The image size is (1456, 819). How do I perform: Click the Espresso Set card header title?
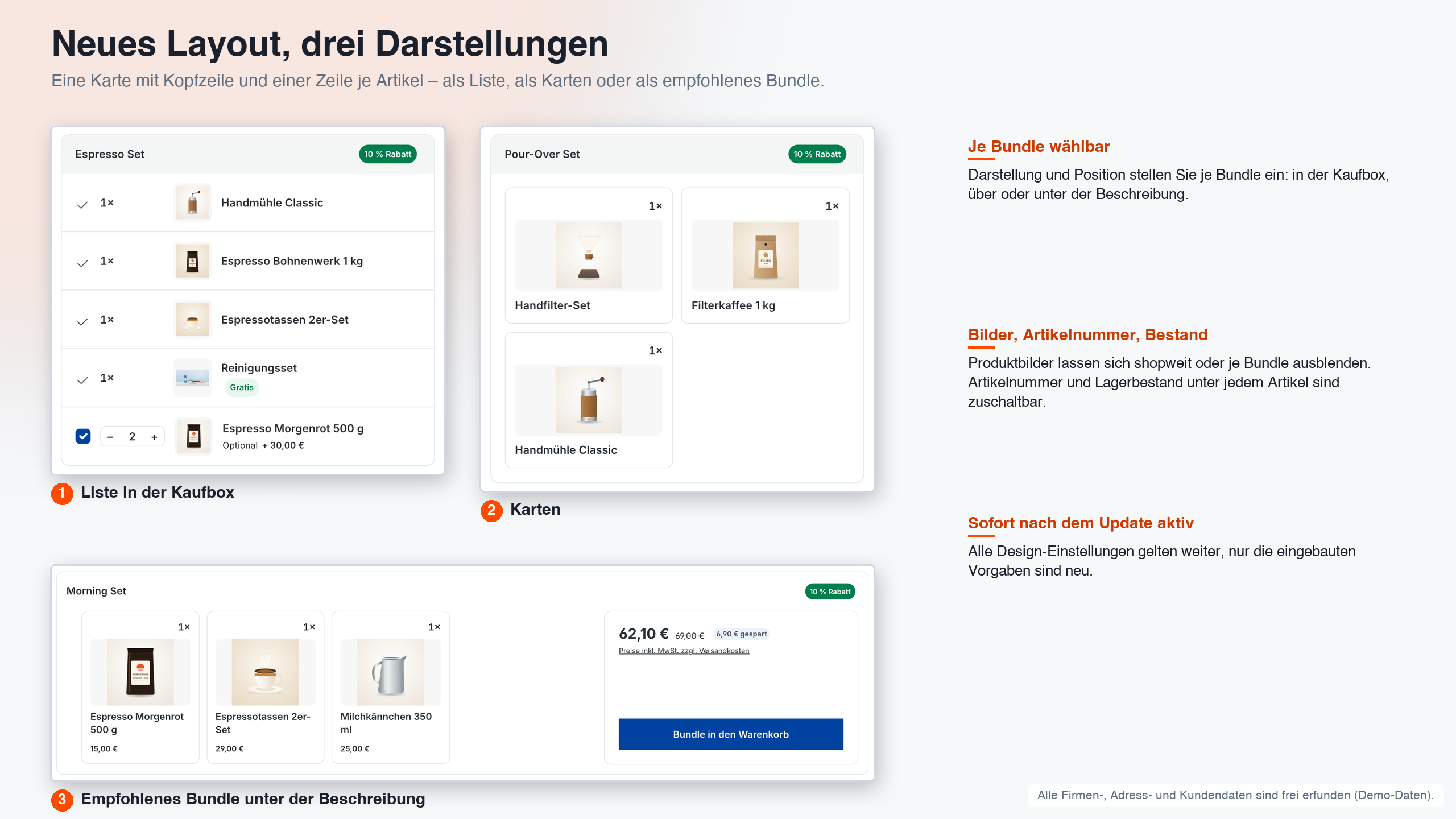(110, 154)
